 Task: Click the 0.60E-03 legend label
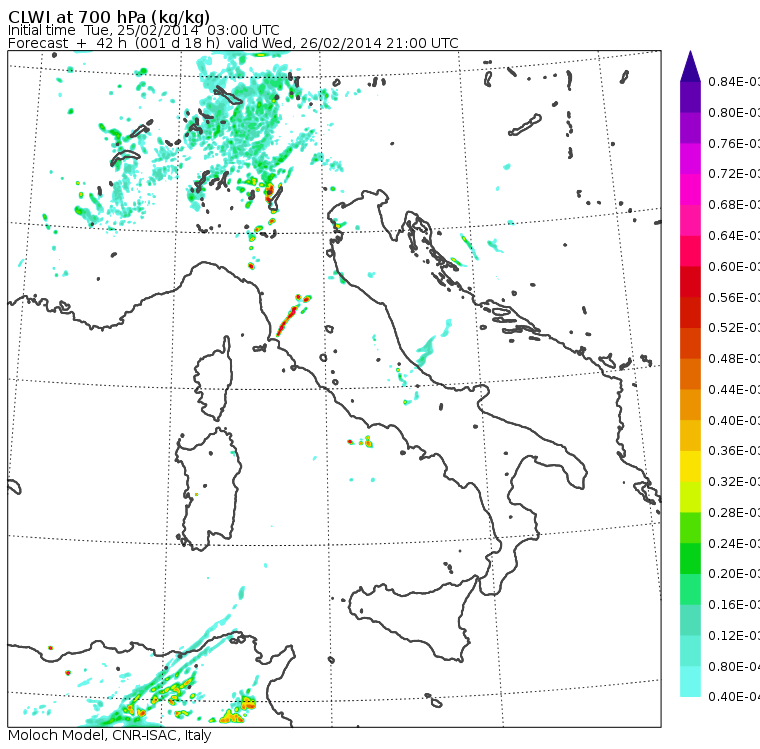(734, 267)
